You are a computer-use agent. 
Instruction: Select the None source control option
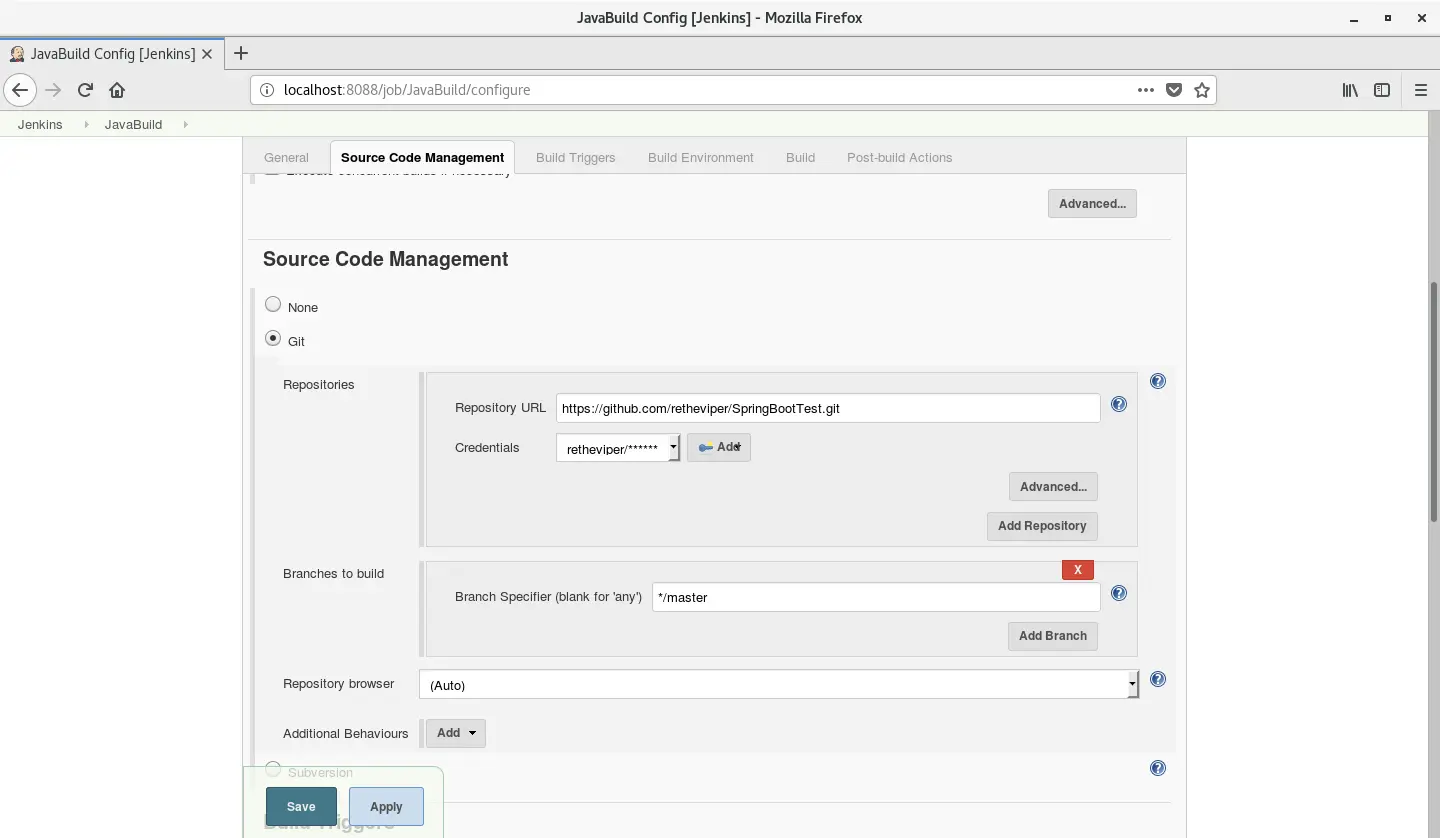click(273, 304)
